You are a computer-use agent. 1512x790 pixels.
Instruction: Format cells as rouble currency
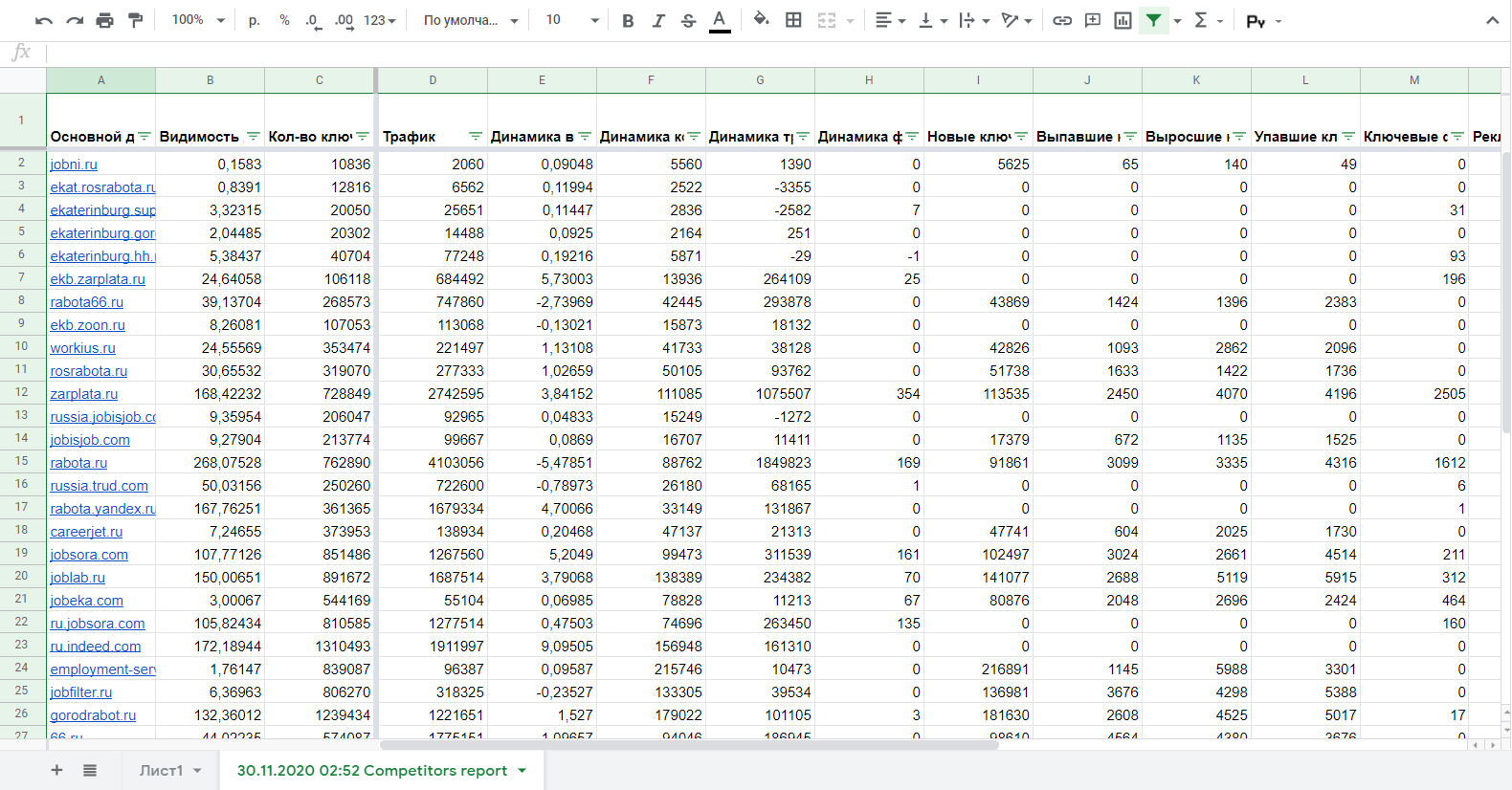[x=254, y=20]
